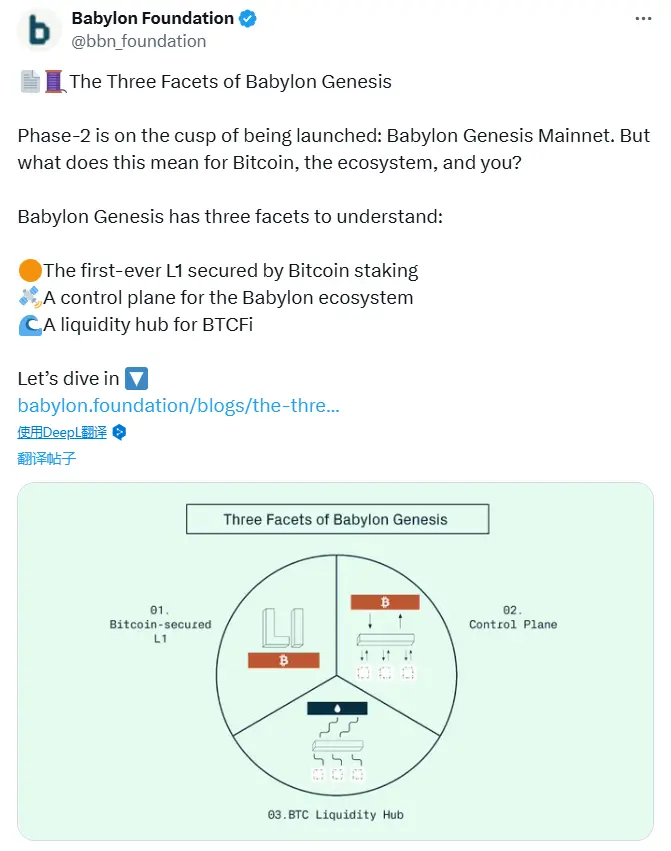Click the satellite emoji beside control plane
This screenshot has height=851, width=671.
click(27, 297)
